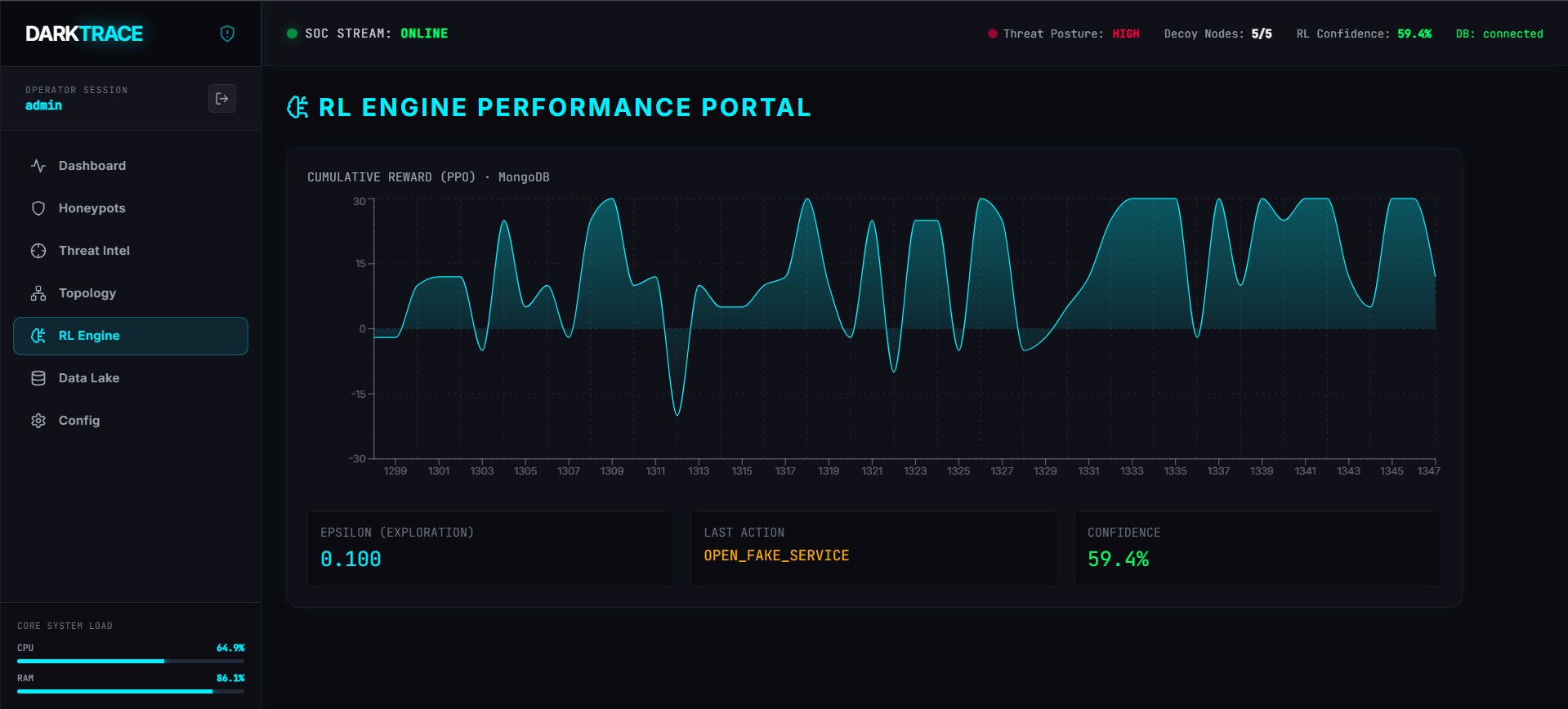Viewport: 1568px width, 709px height.
Task: Click the brain icon in the portal heading
Action: point(297,107)
